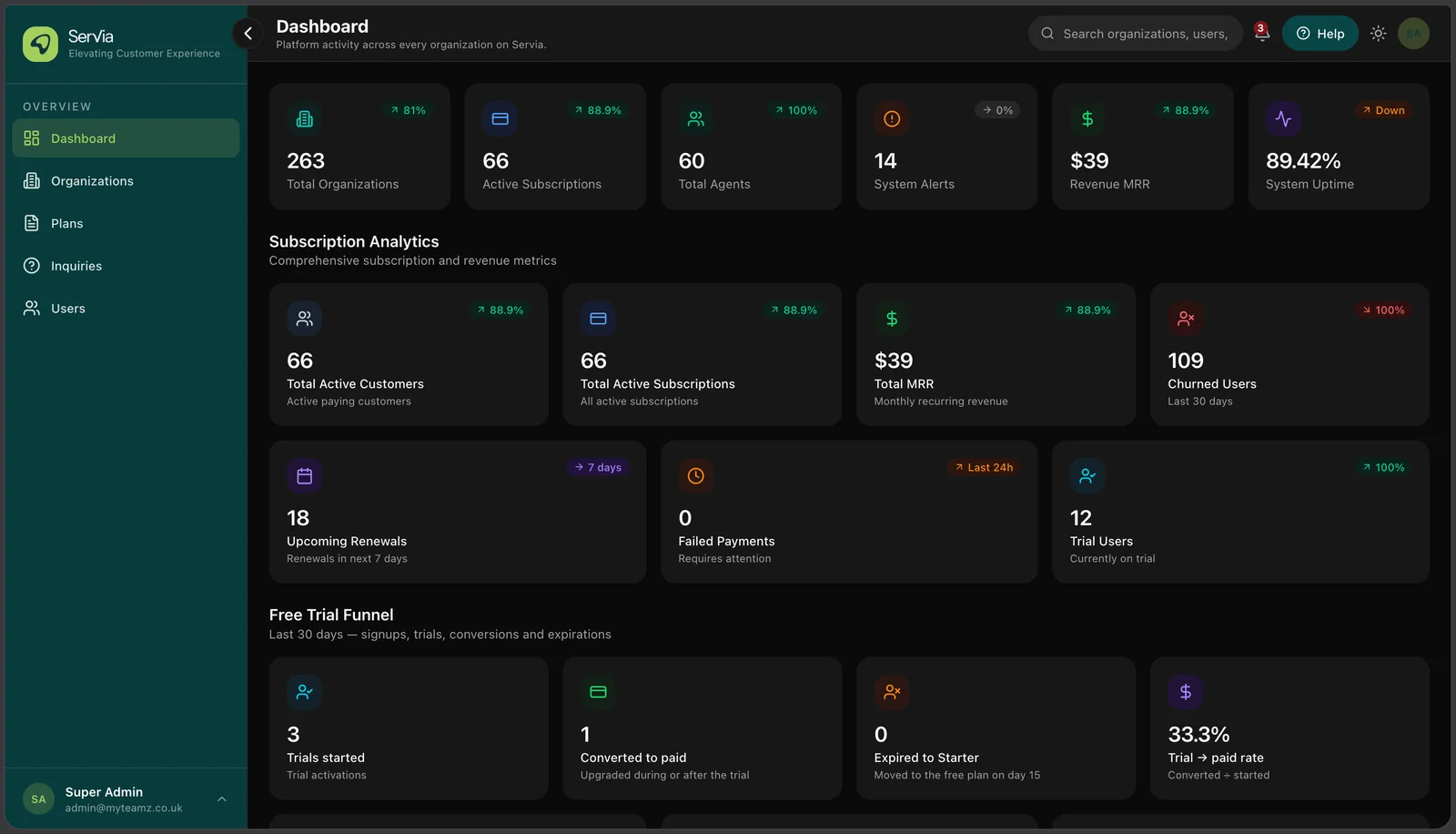Expand the Super Admin account menu
1456x834 pixels.
click(x=124, y=799)
